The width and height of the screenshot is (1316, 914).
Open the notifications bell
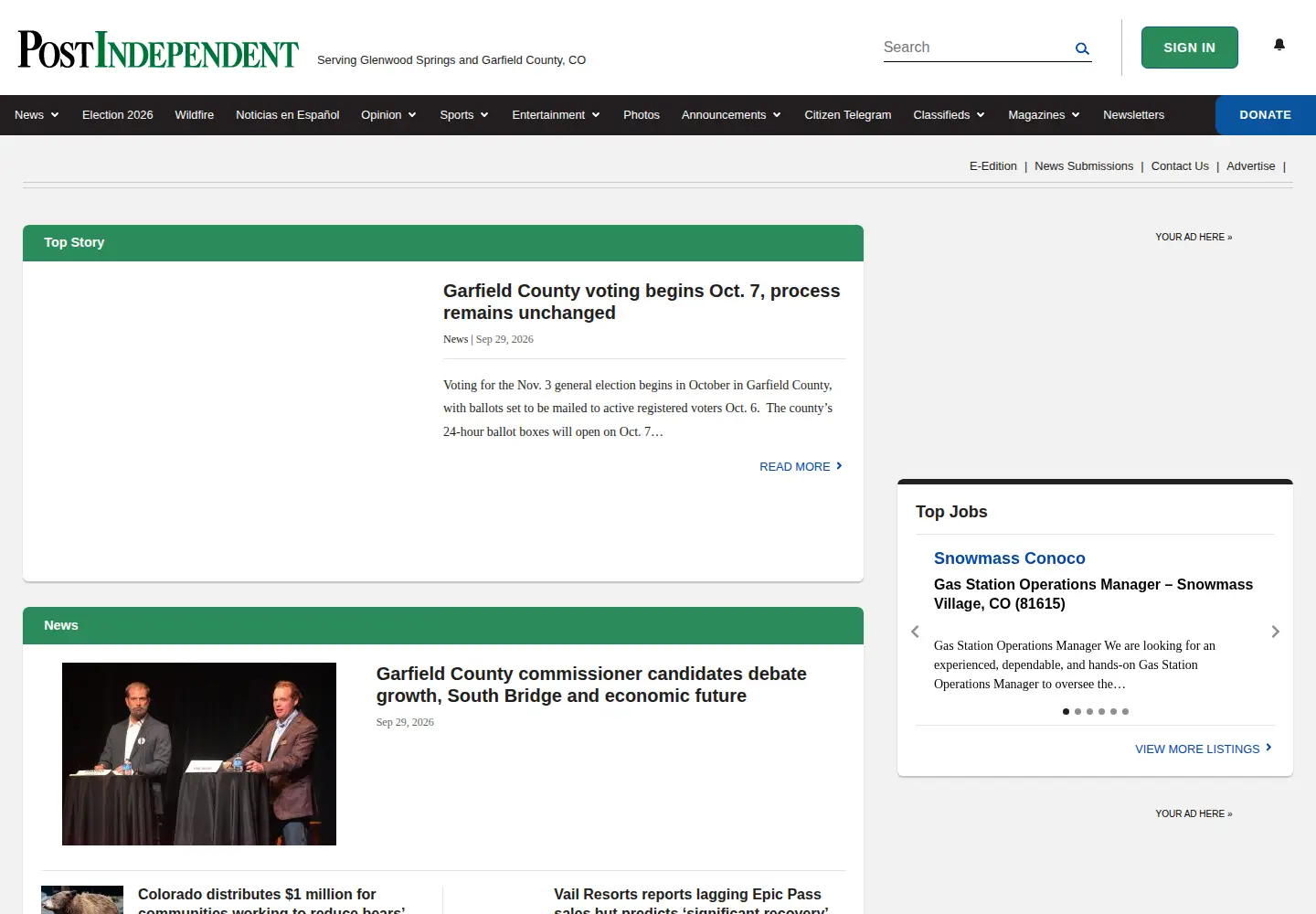(1279, 45)
